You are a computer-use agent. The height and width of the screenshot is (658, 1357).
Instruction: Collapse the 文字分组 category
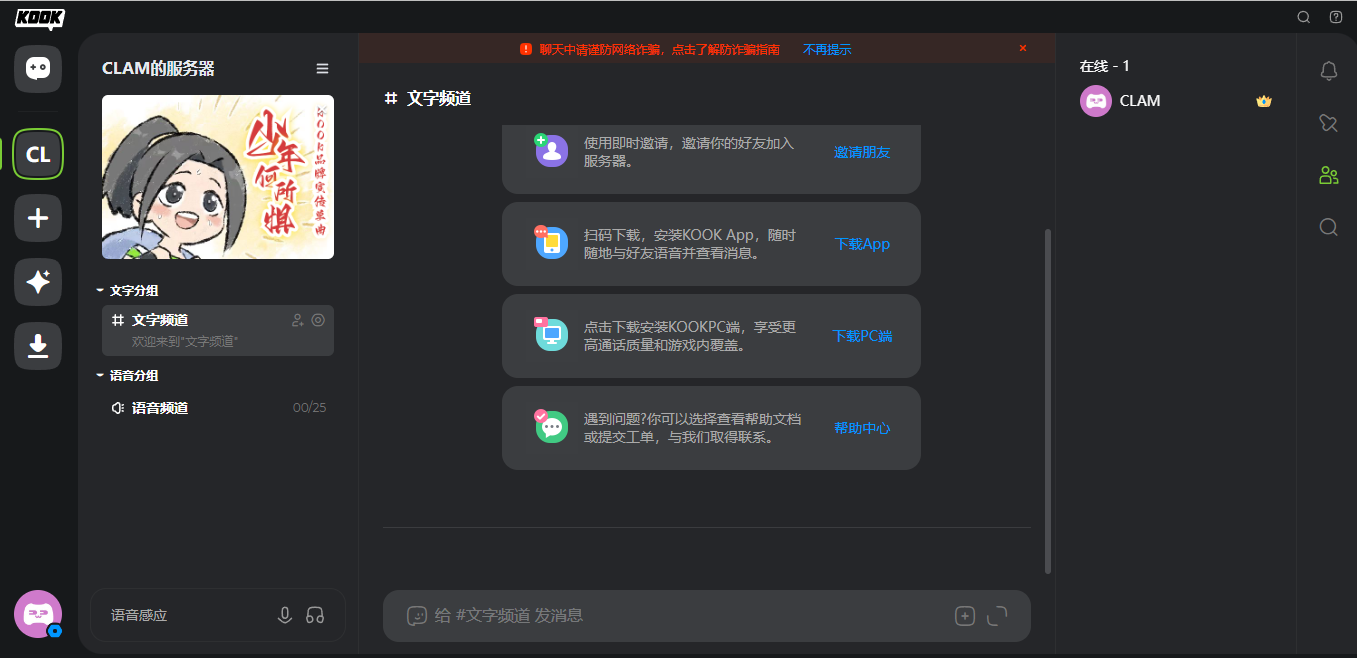tap(130, 290)
